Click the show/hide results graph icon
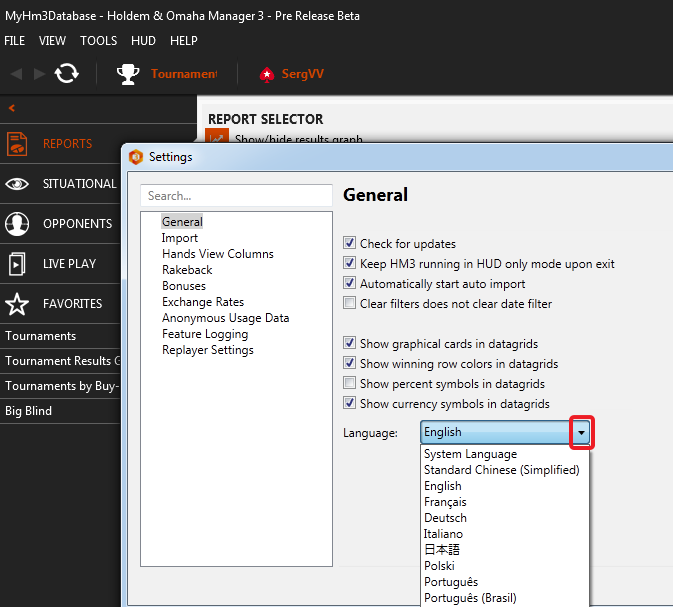 click(x=217, y=136)
